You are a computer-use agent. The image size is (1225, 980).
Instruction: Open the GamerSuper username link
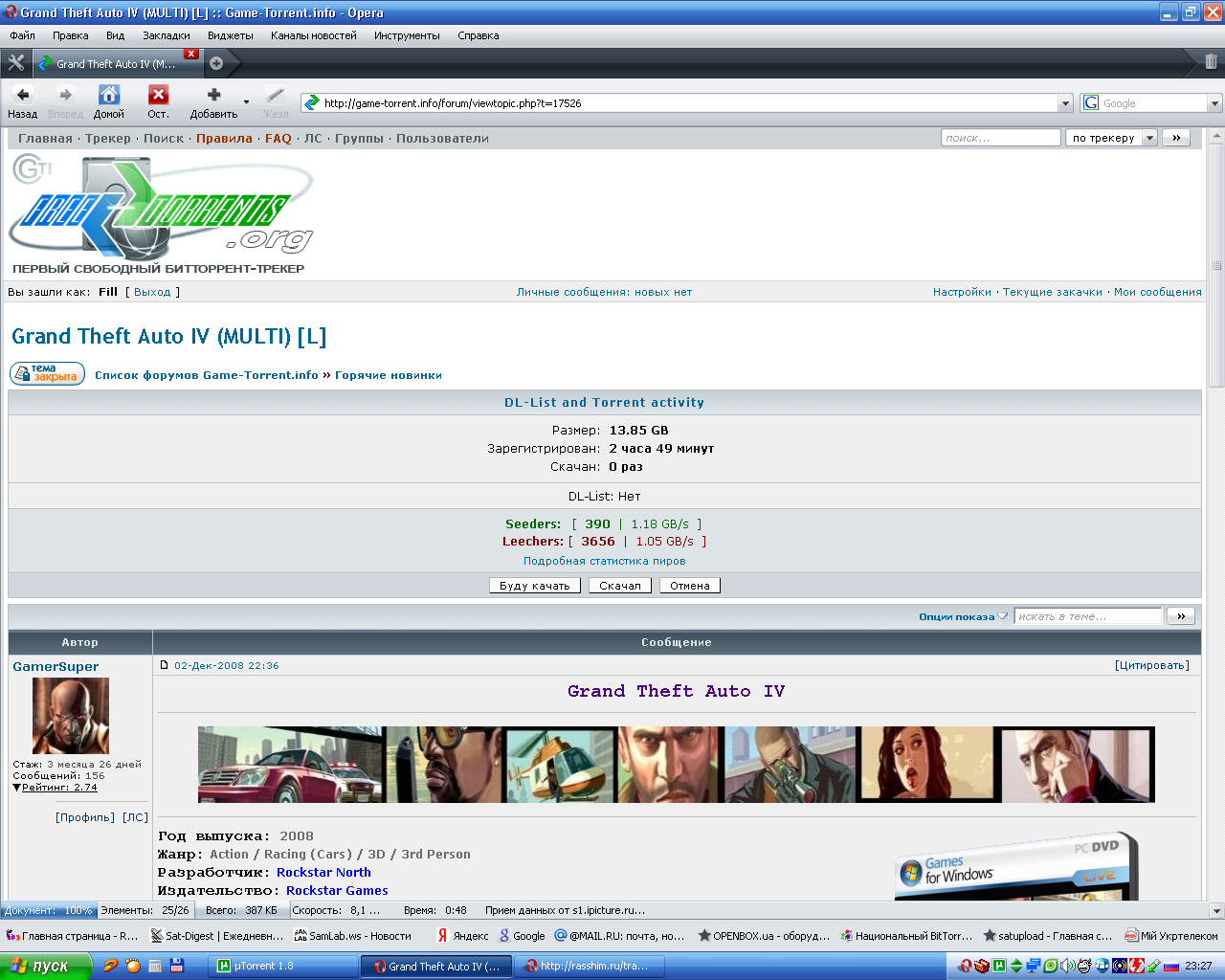pos(56,666)
